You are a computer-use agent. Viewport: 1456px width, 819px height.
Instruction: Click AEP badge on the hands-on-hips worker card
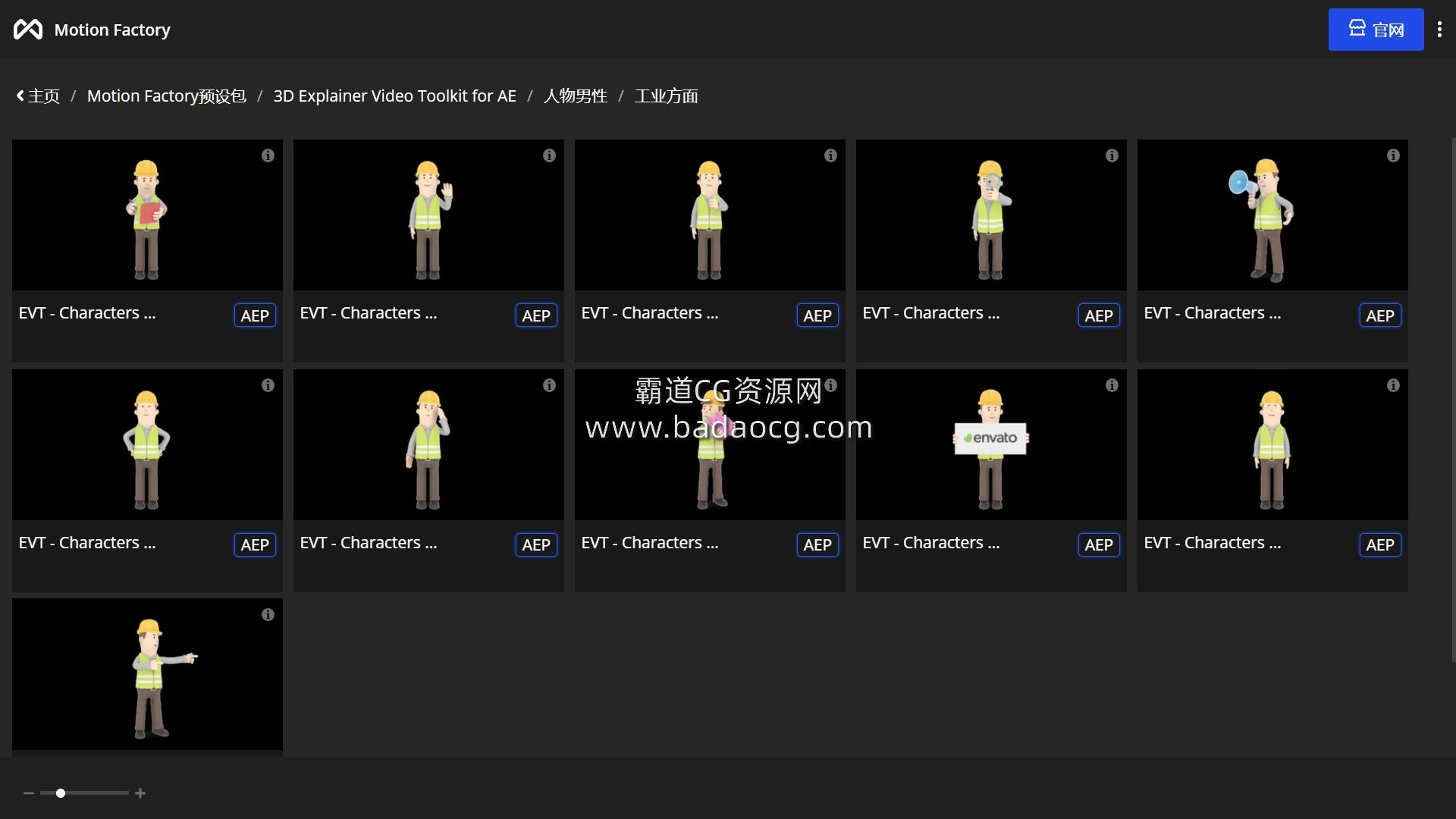coord(255,544)
